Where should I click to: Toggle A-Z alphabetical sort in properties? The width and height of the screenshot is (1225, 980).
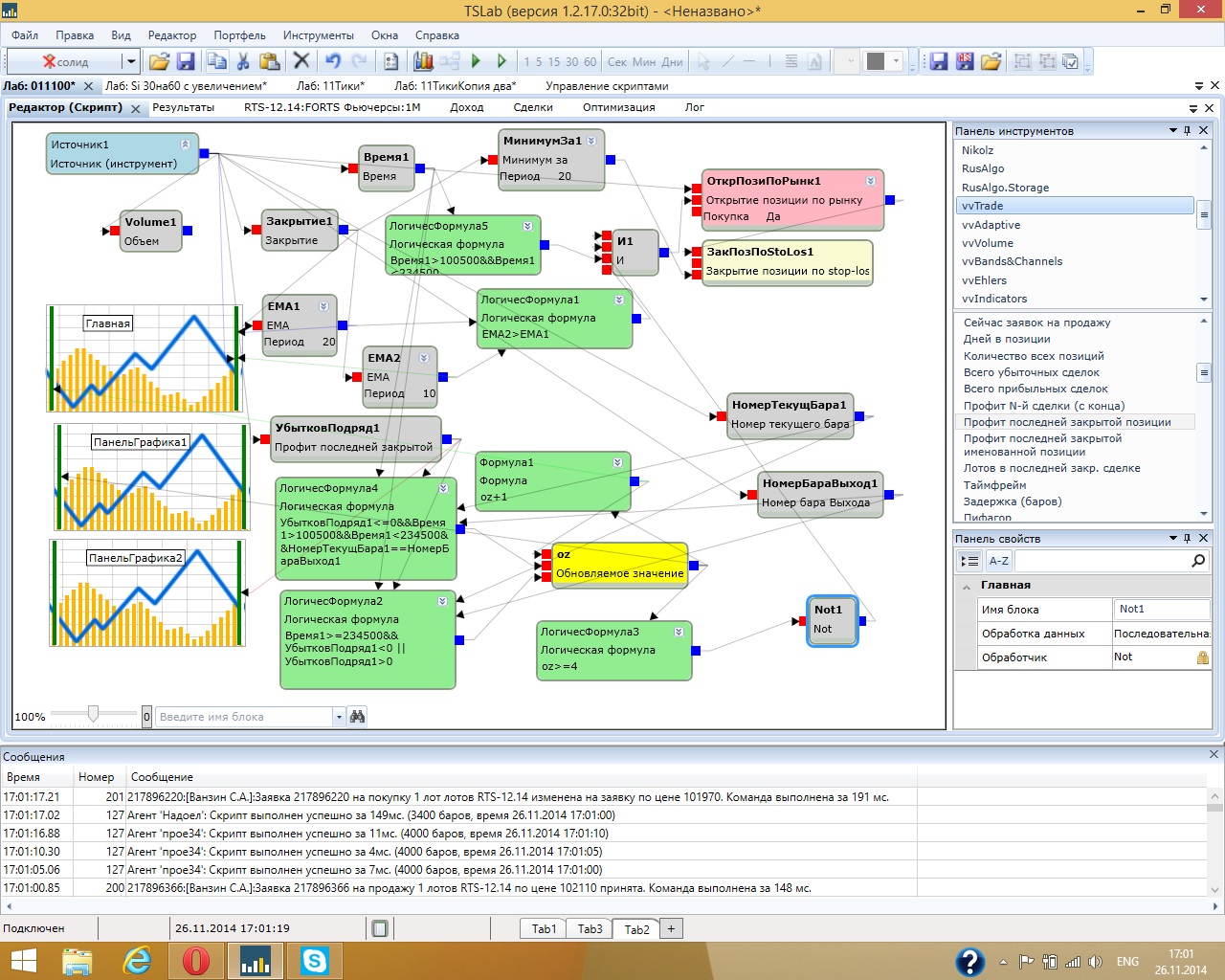[x=998, y=561]
